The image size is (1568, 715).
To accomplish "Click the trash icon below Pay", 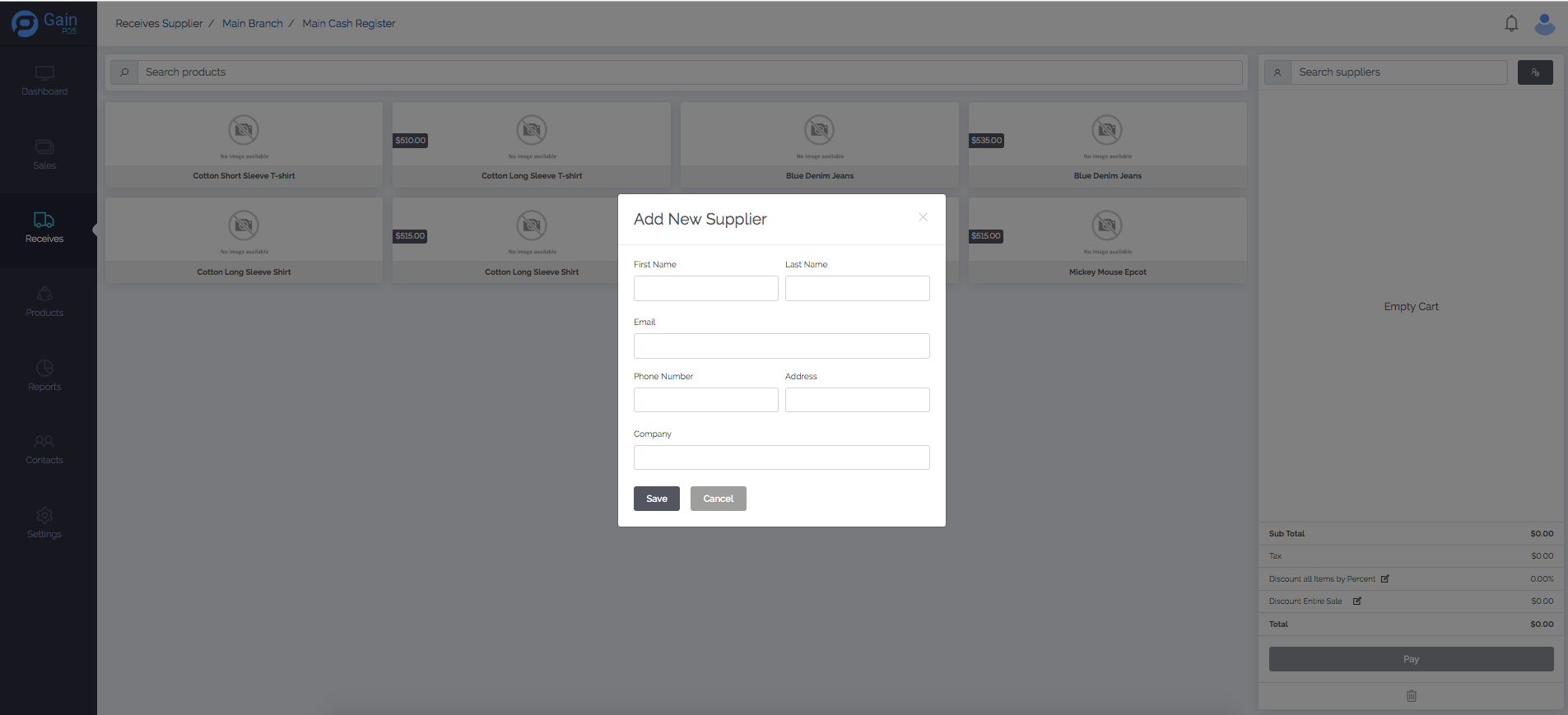I will click(x=1411, y=696).
